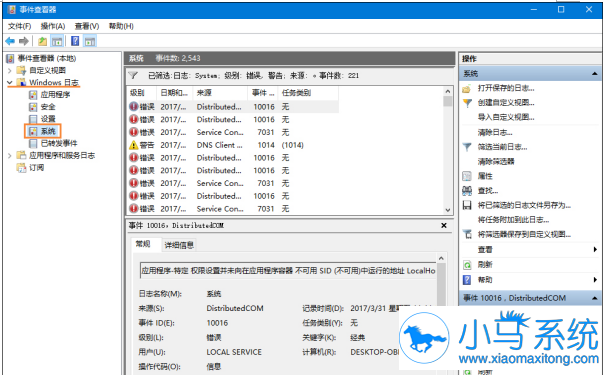
Task: Click 清除筛选器 action
Action: (496, 162)
